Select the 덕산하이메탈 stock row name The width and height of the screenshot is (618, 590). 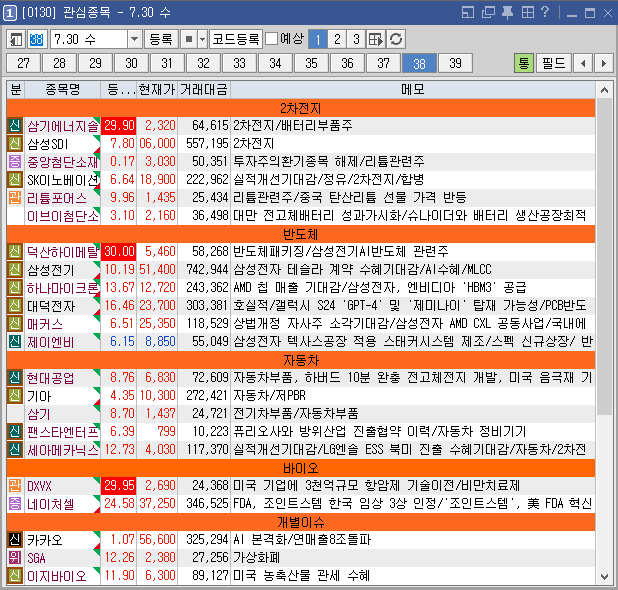click(x=63, y=251)
